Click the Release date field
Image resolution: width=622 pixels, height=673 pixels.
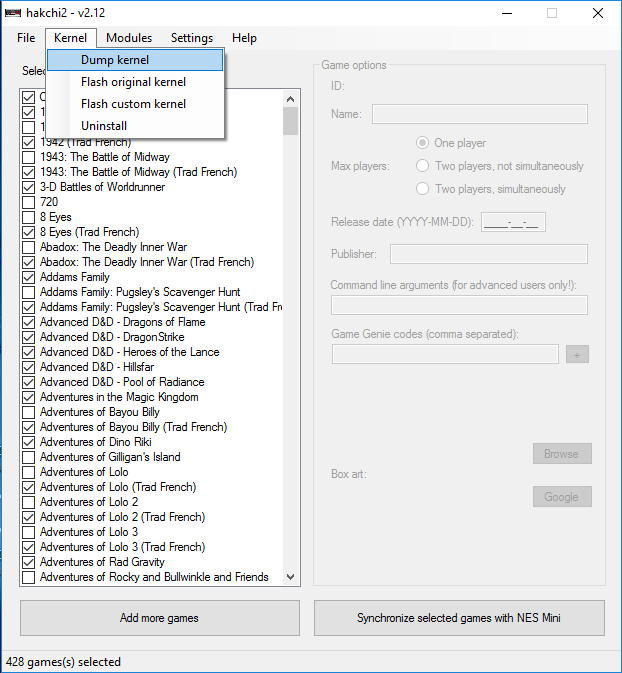pos(513,222)
